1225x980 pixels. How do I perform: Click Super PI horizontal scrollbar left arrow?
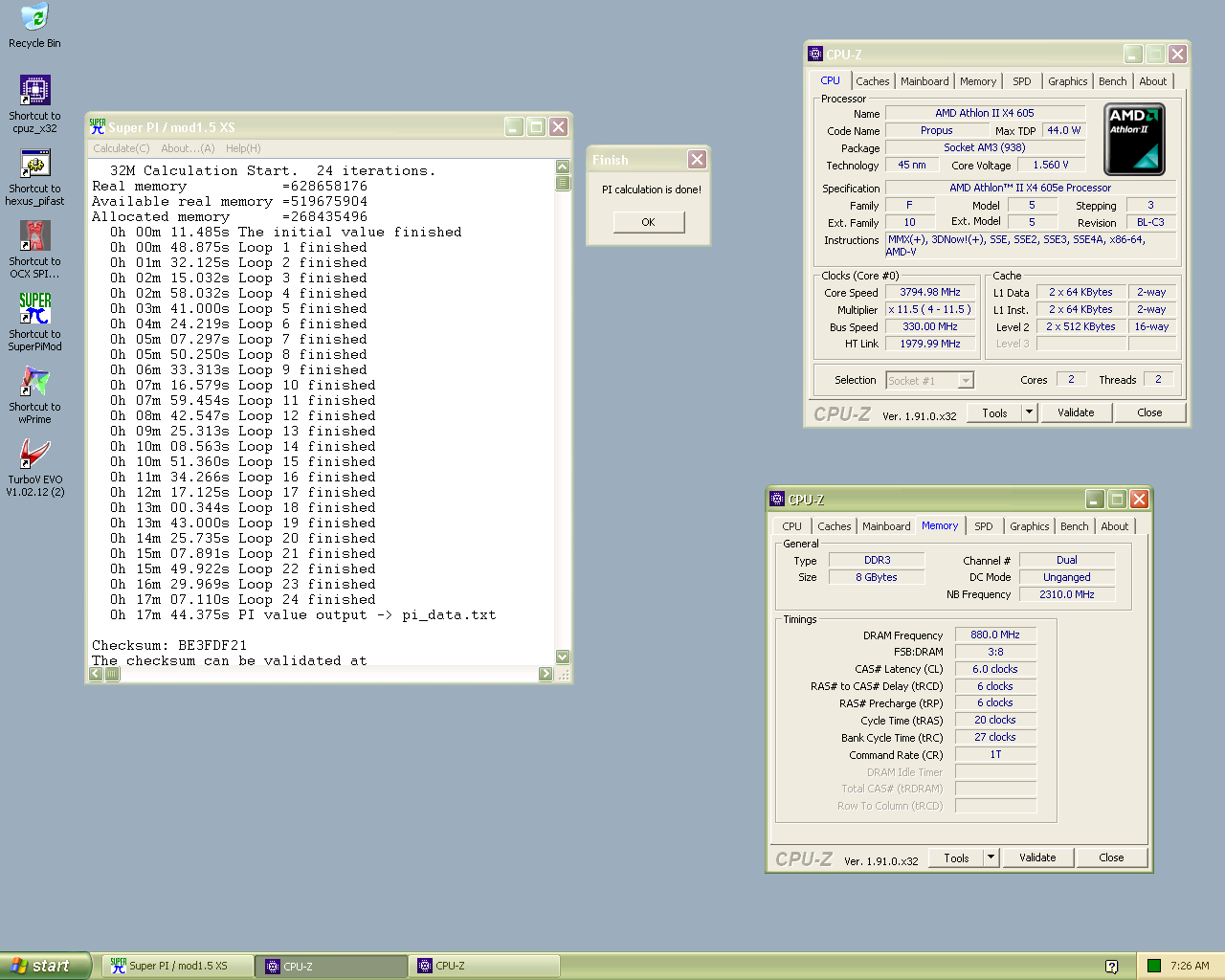[96, 674]
